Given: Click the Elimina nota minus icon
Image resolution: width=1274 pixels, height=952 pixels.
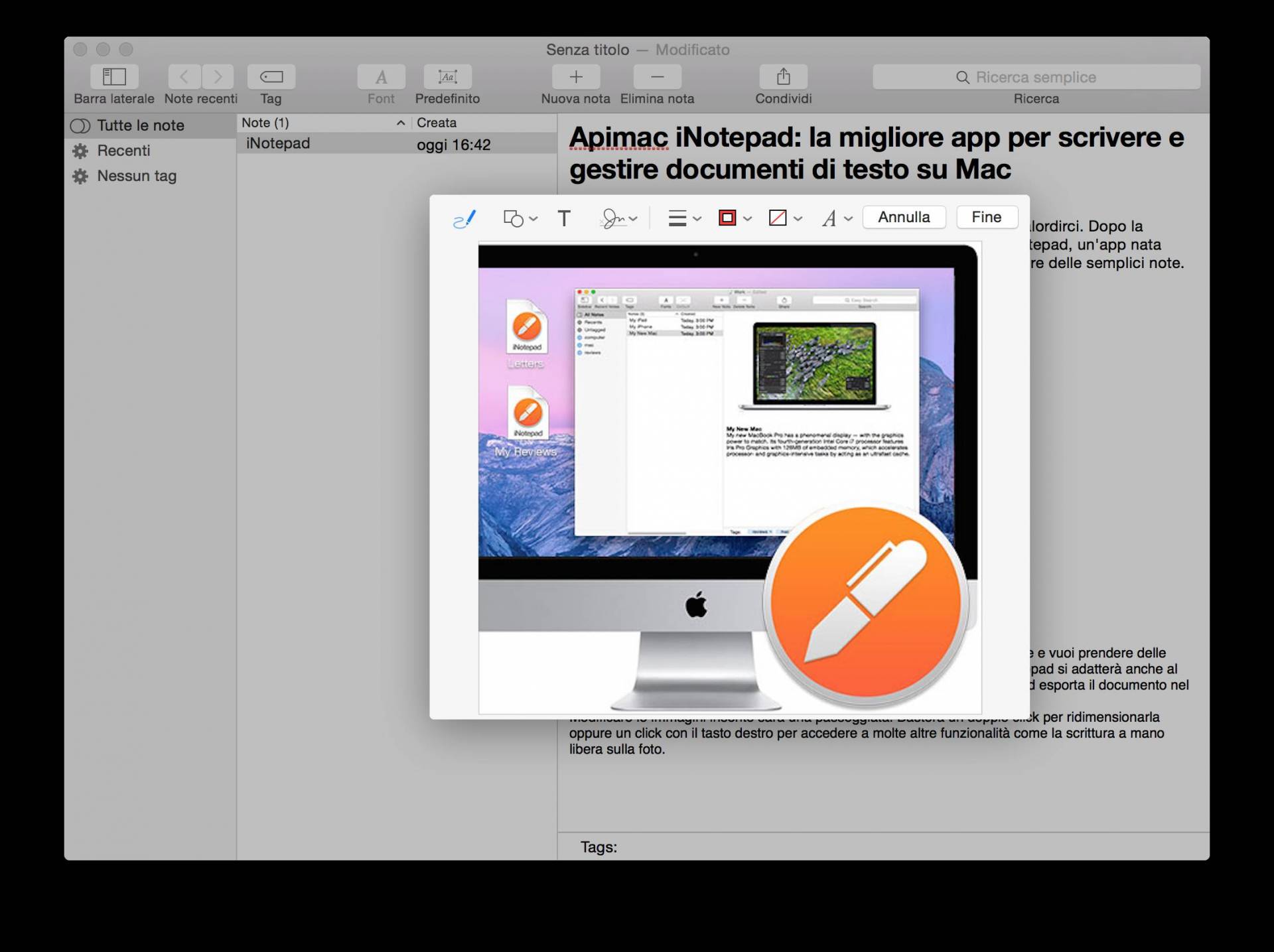Looking at the screenshot, I should 658,77.
